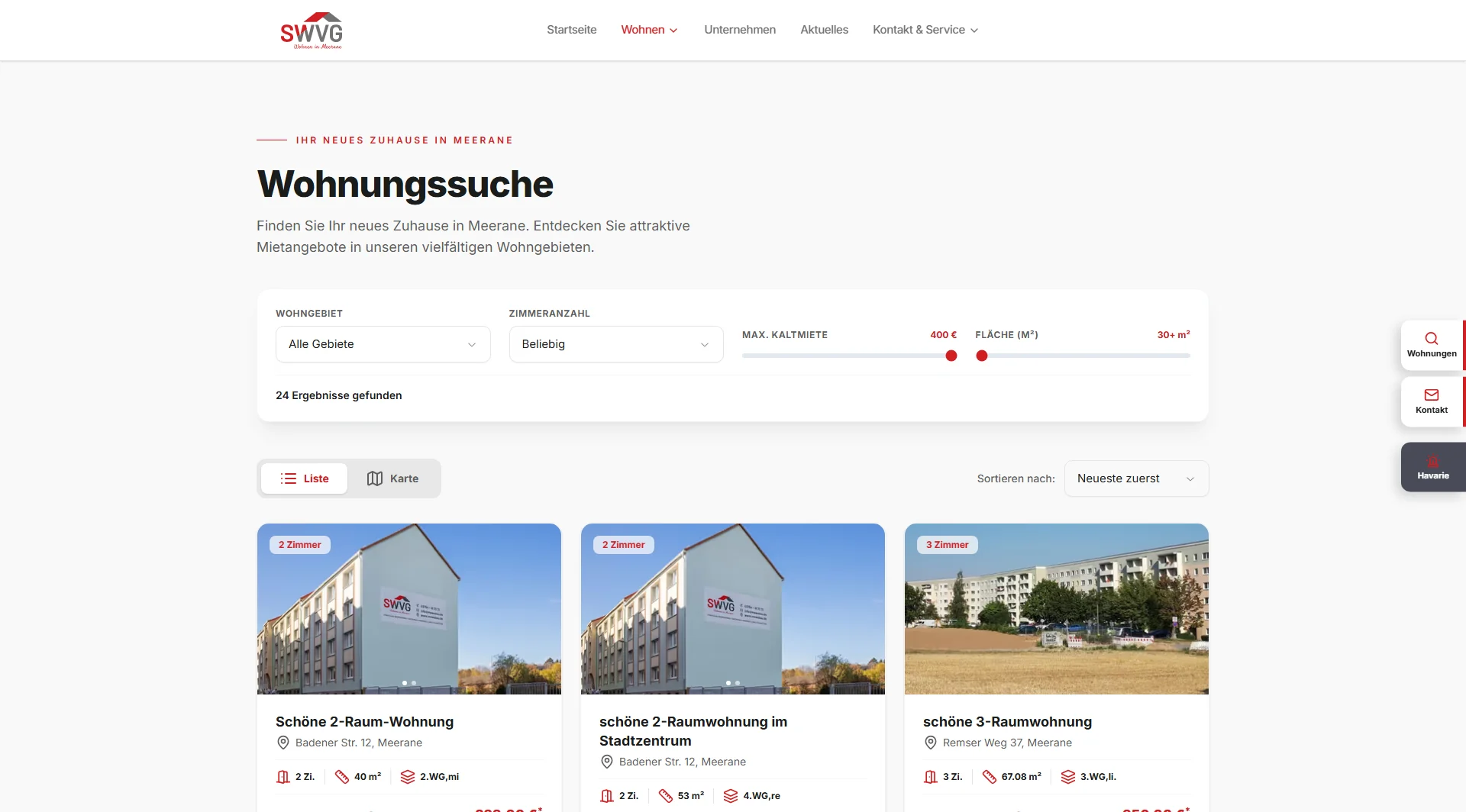1466x812 pixels.
Task: Click layers icon next to 3.WG,li.
Action: coord(1068,777)
